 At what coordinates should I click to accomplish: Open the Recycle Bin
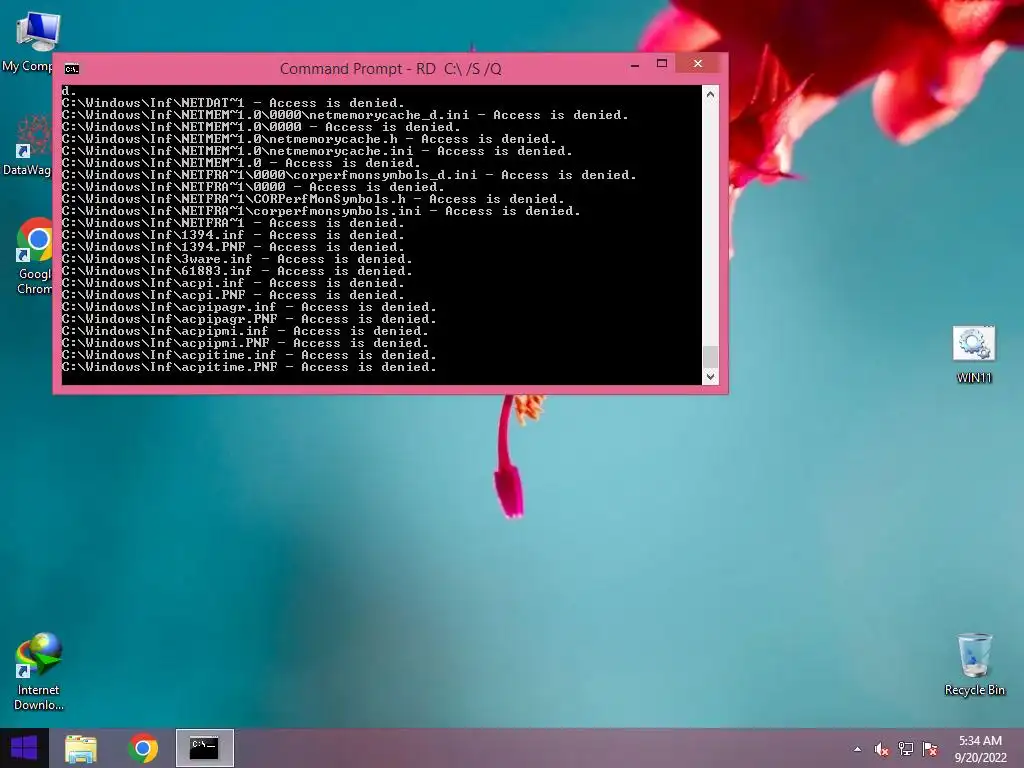tap(974, 664)
